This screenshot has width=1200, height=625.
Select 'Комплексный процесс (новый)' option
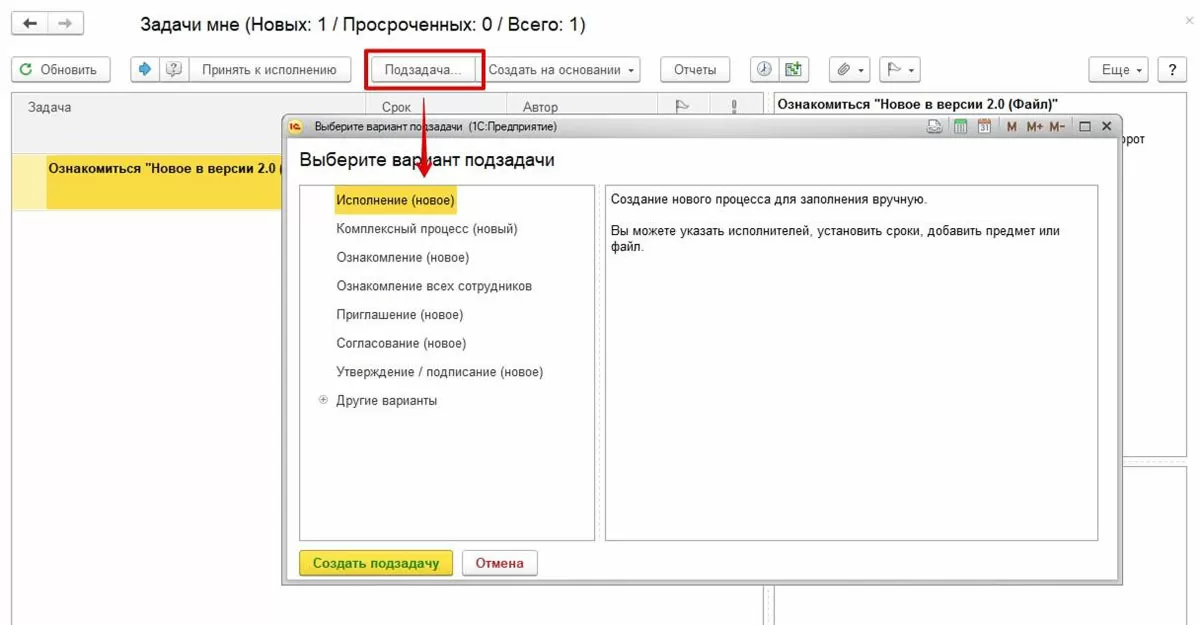tap(427, 229)
